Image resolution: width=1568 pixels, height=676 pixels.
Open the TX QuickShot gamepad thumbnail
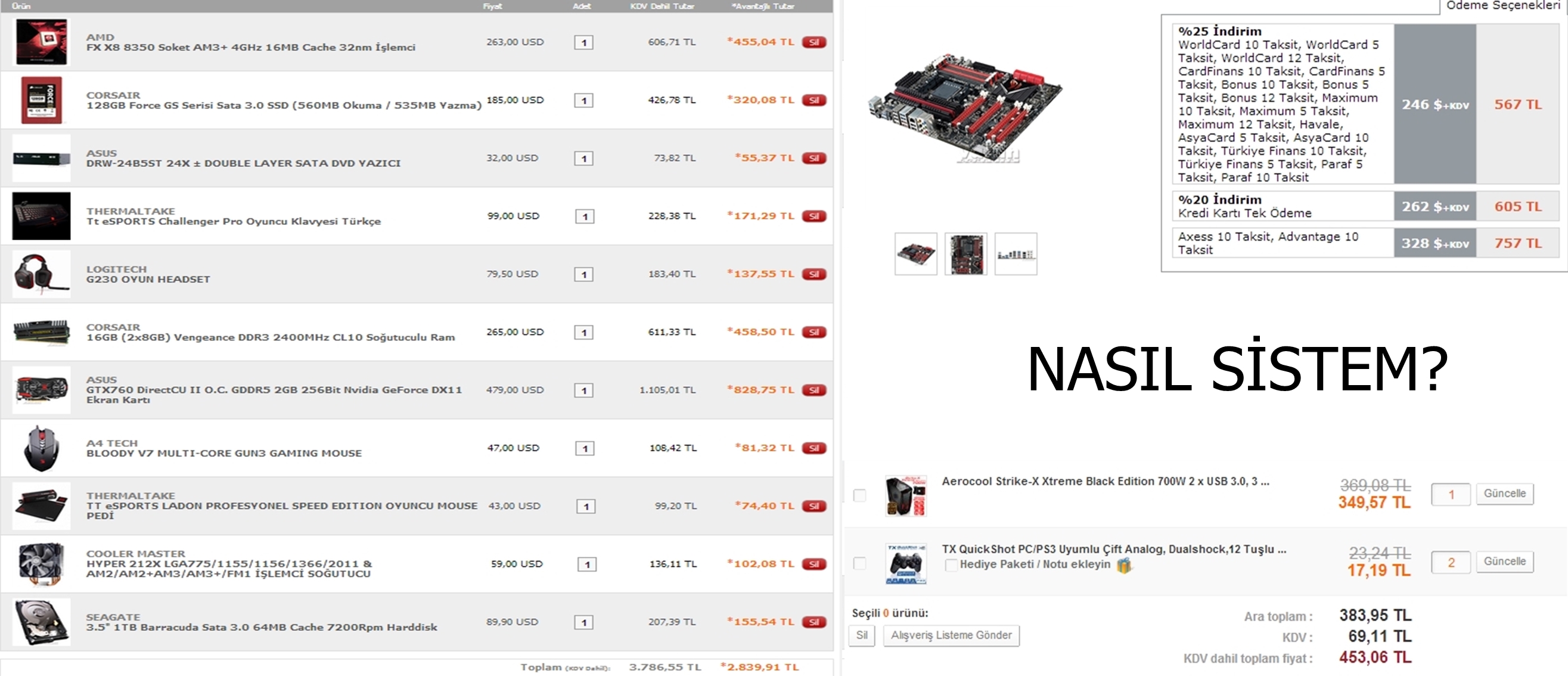pos(906,563)
